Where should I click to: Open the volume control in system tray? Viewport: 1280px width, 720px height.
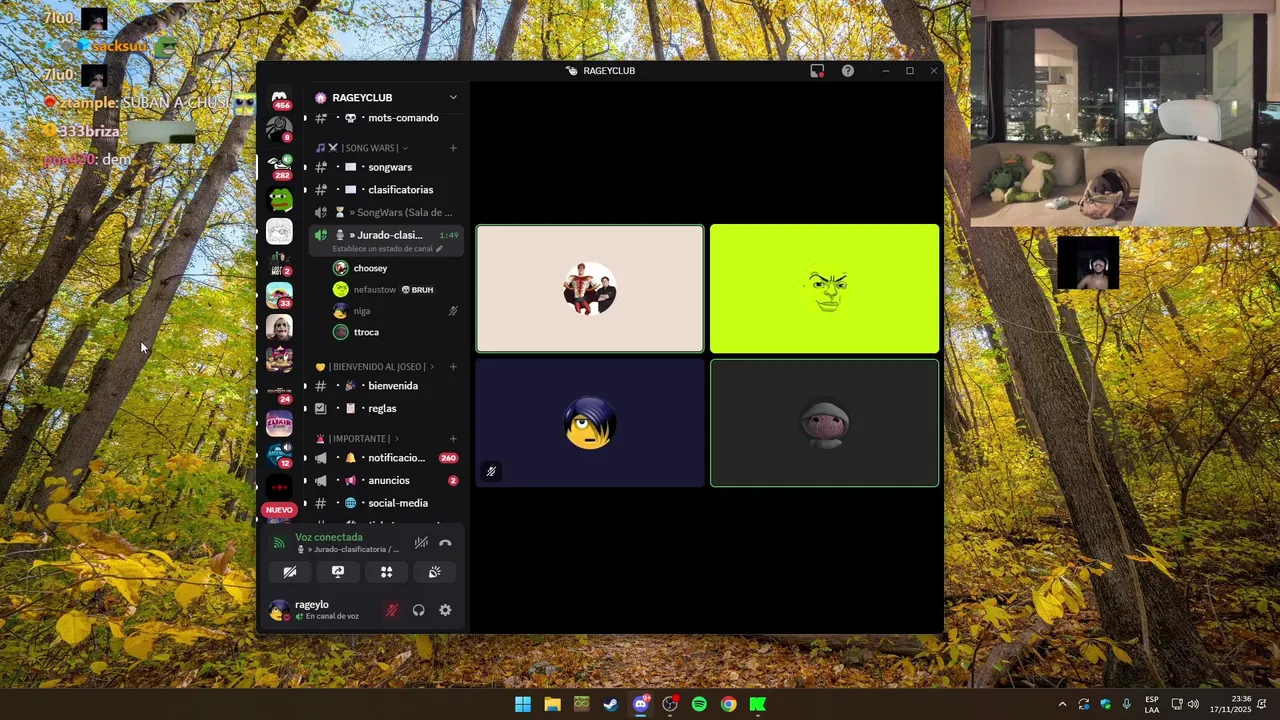(1193, 704)
